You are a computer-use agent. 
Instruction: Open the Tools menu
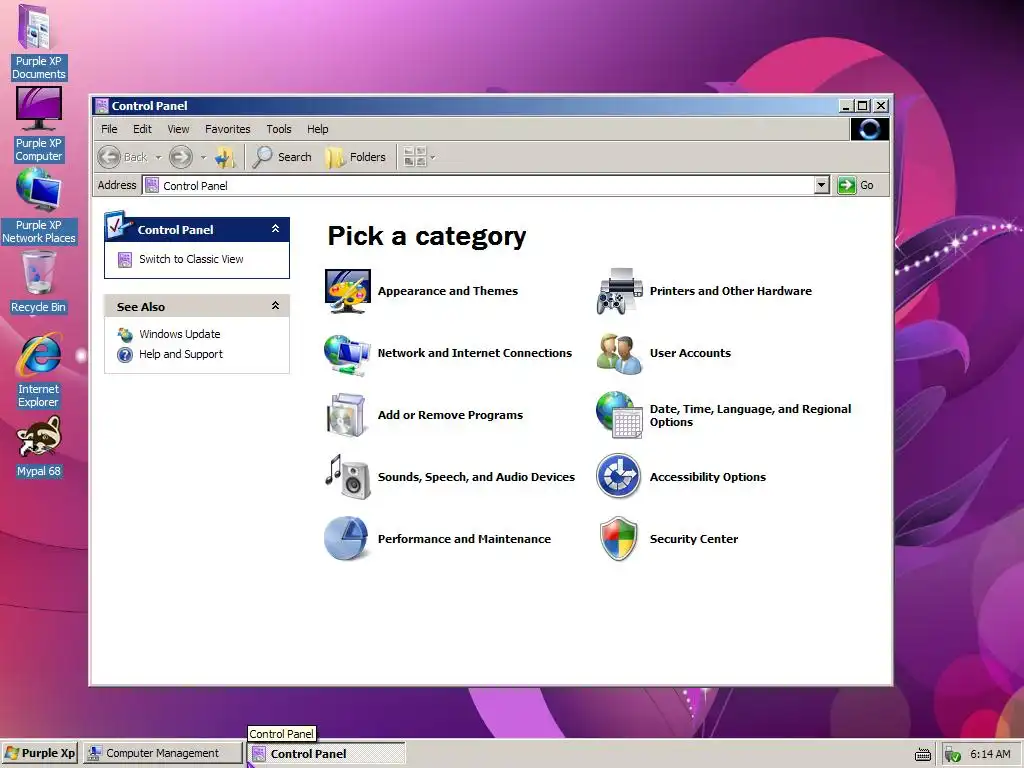click(279, 129)
